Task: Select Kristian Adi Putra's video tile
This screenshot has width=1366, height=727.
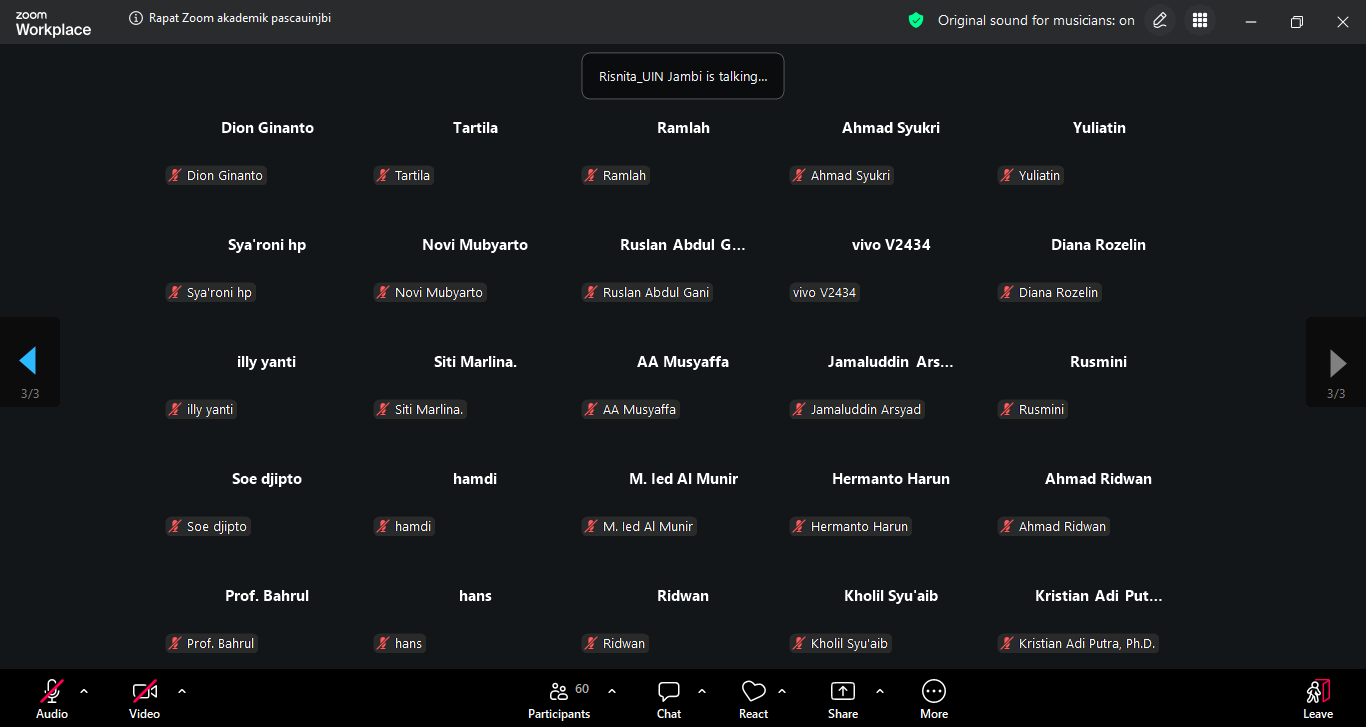Action: click(1098, 618)
